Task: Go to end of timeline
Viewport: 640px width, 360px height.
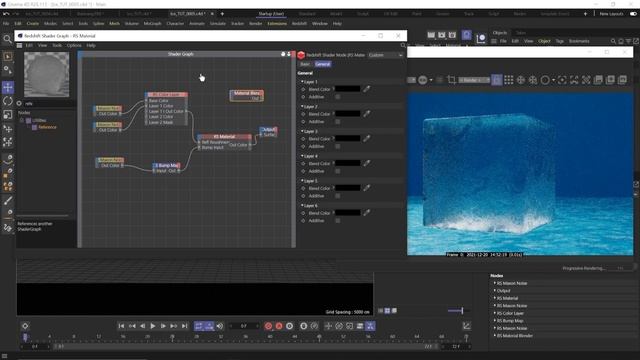Action: (184, 326)
